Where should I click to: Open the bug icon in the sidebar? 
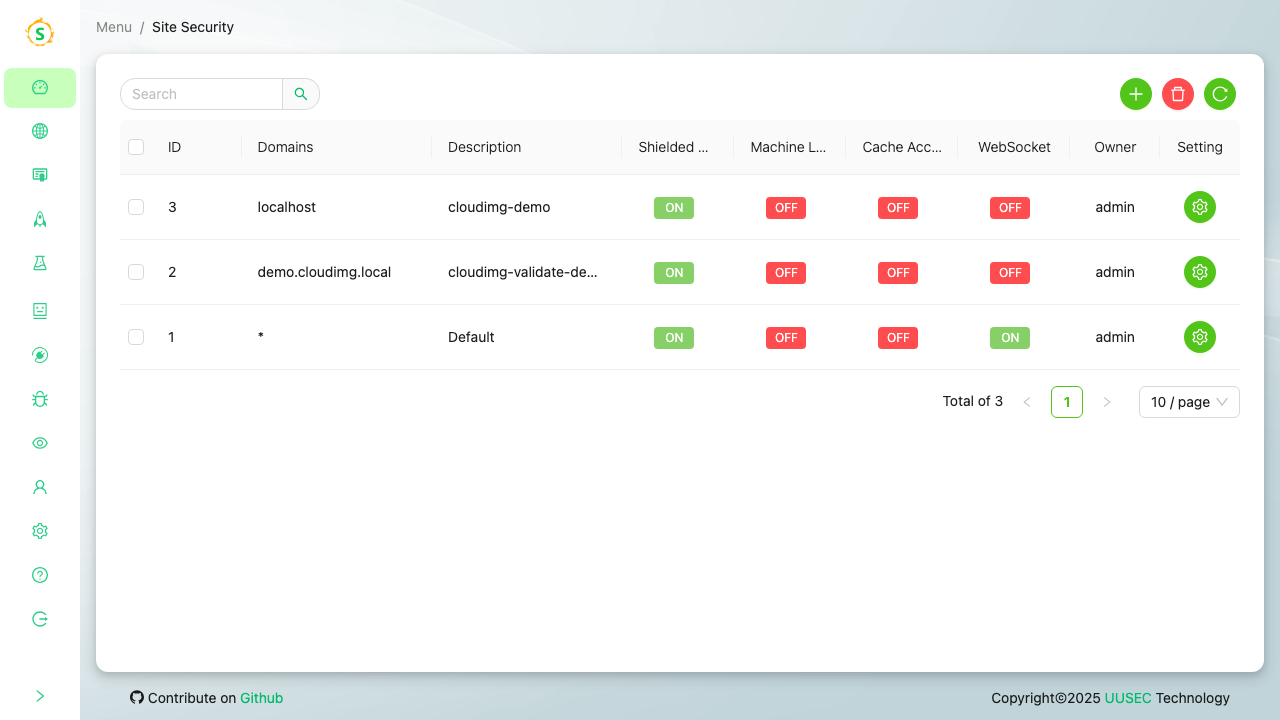pyautogui.click(x=40, y=399)
